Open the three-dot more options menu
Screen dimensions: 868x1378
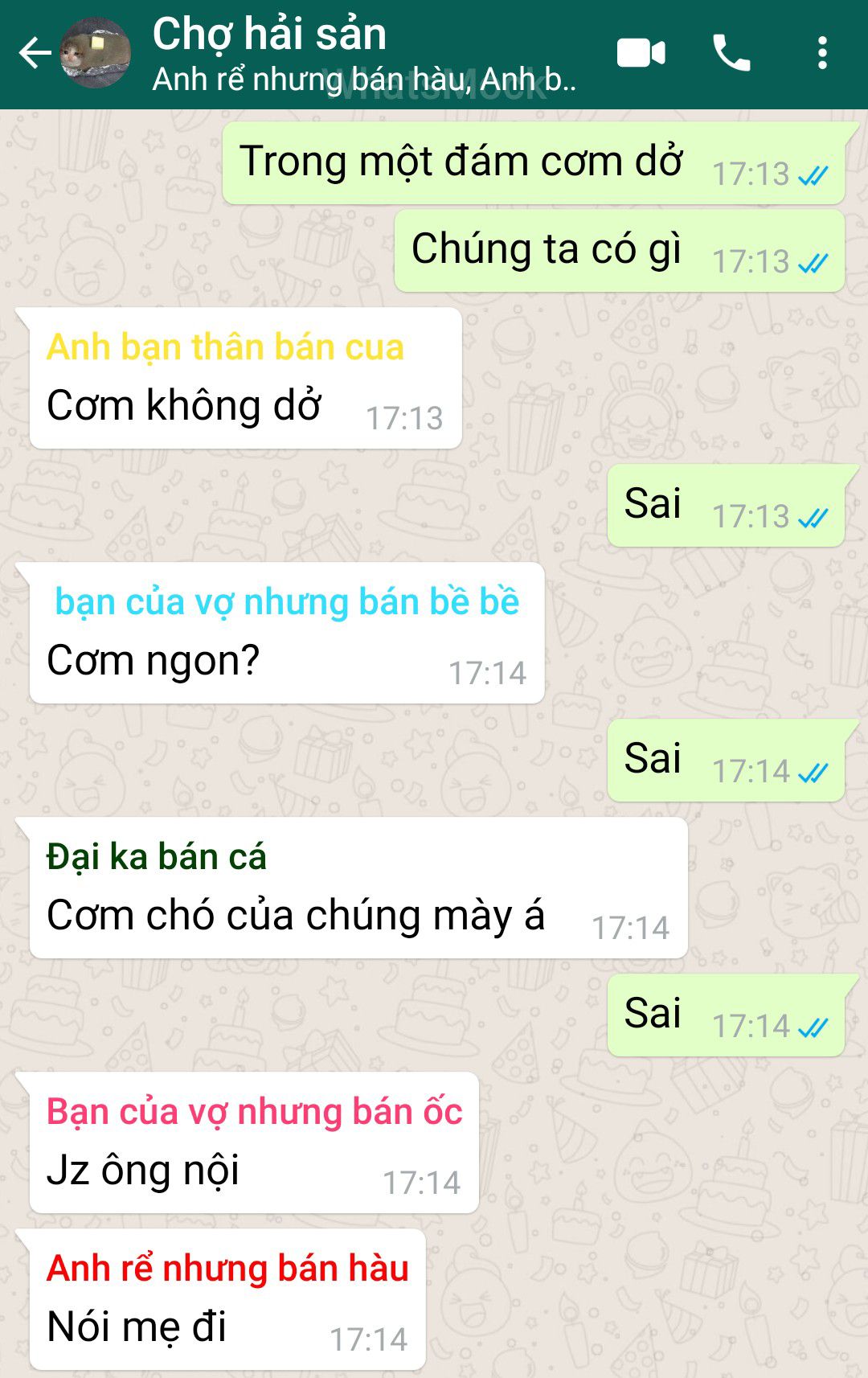(822, 54)
